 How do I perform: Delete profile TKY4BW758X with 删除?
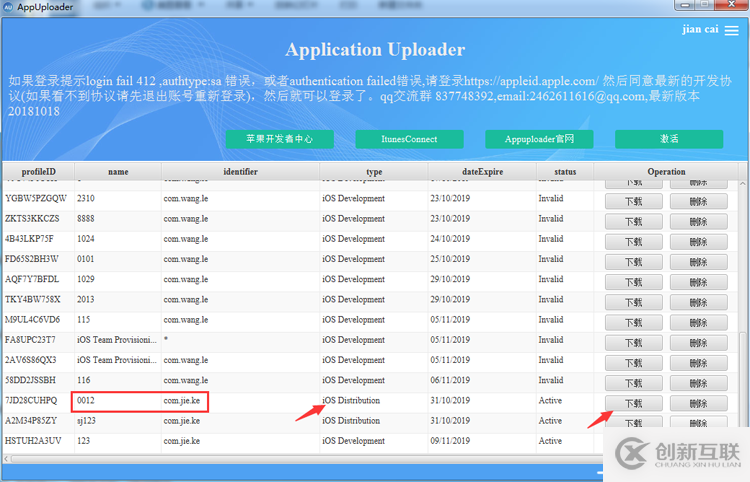[x=698, y=303]
